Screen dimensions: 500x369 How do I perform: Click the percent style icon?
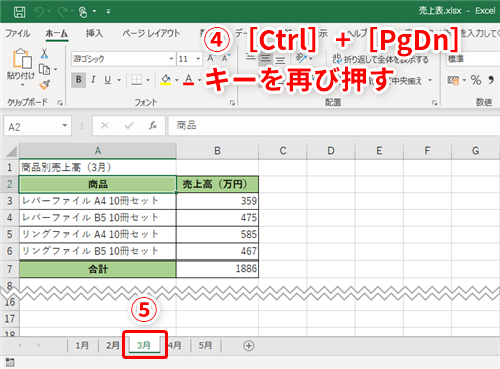point(476,80)
